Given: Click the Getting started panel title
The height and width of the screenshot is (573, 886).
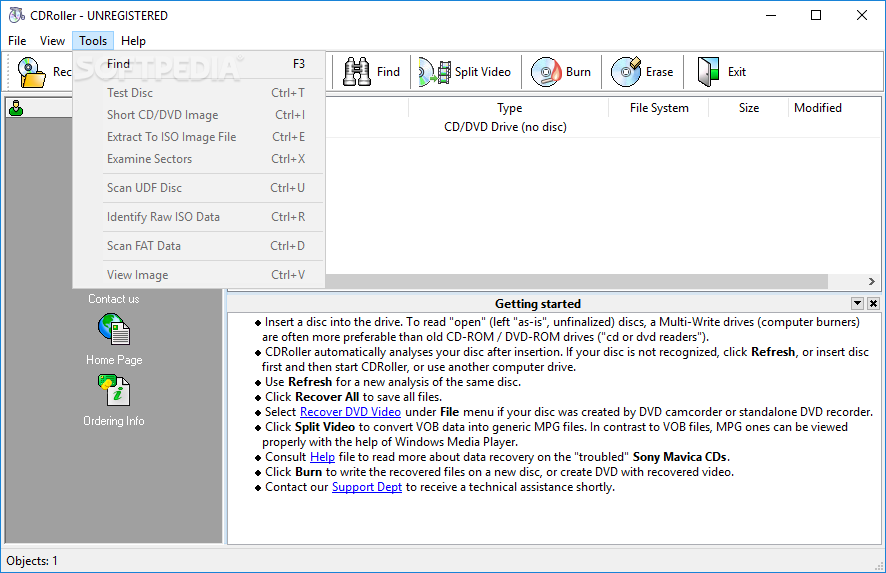Looking at the screenshot, I should tap(537, 303).
